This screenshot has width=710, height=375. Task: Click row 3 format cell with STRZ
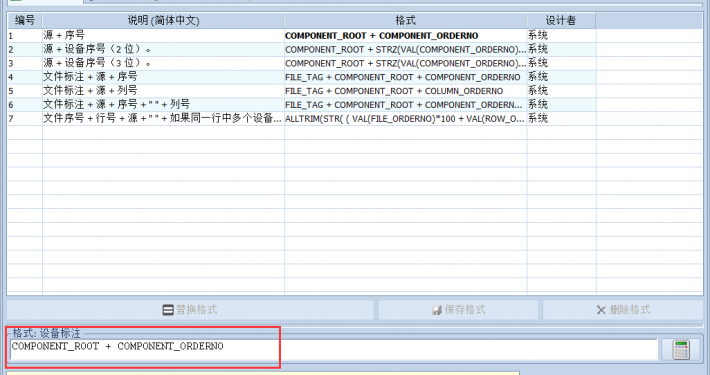click(x=405, y=63)
